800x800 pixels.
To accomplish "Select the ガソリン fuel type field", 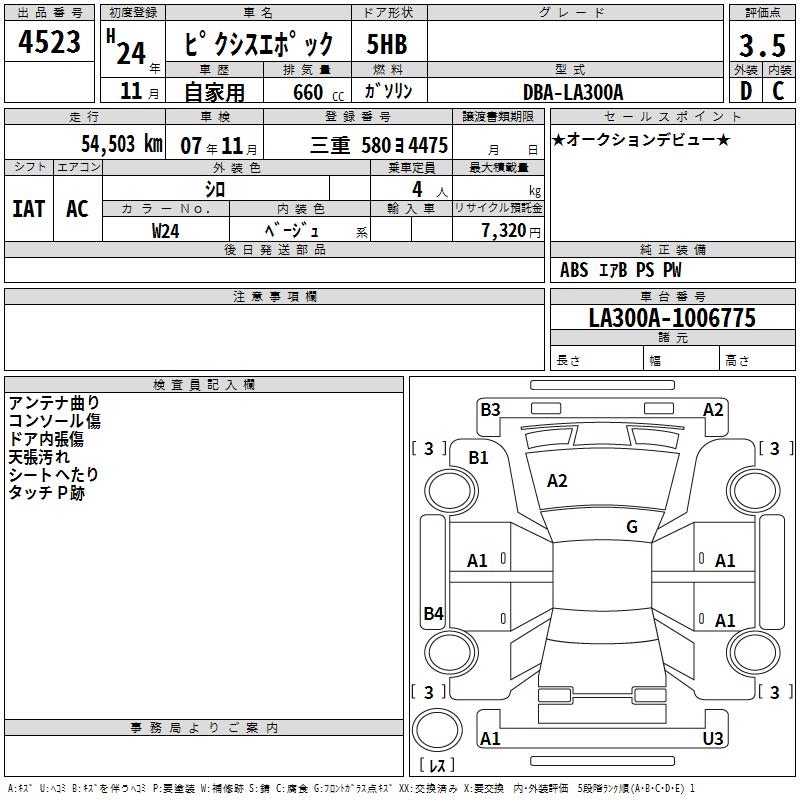I will pyautogui.click(x=388, y=91).
